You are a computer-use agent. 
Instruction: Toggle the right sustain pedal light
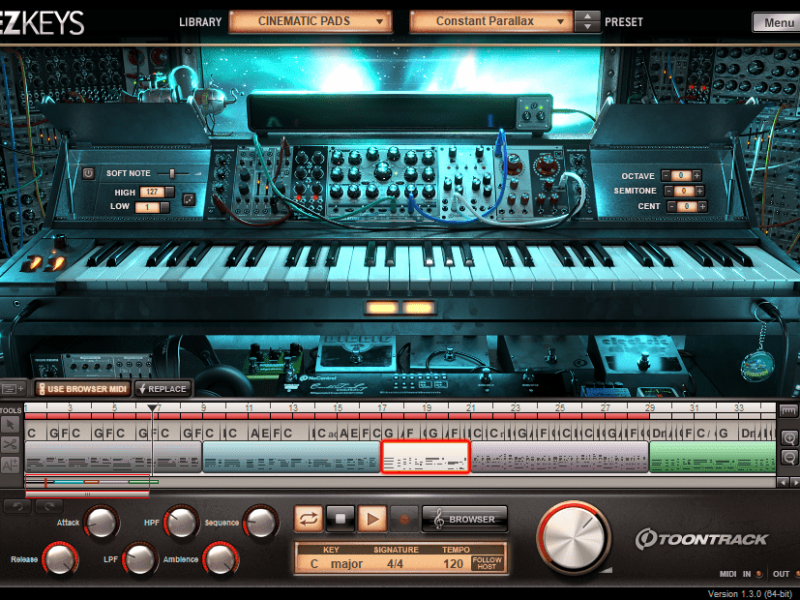click(418, 308)
